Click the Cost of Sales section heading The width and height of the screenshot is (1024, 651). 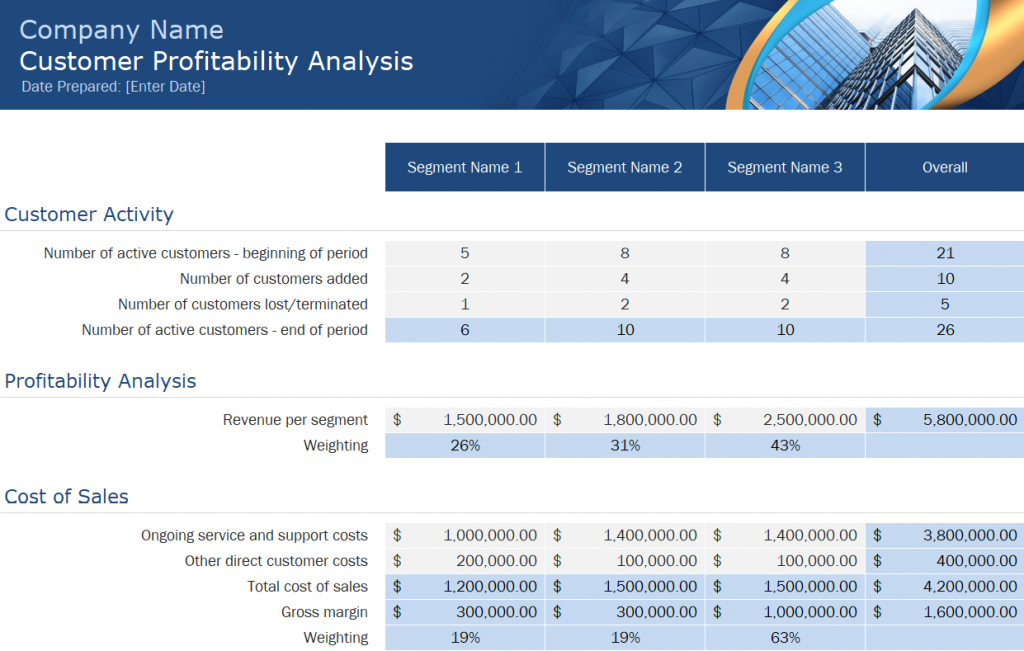67,496
